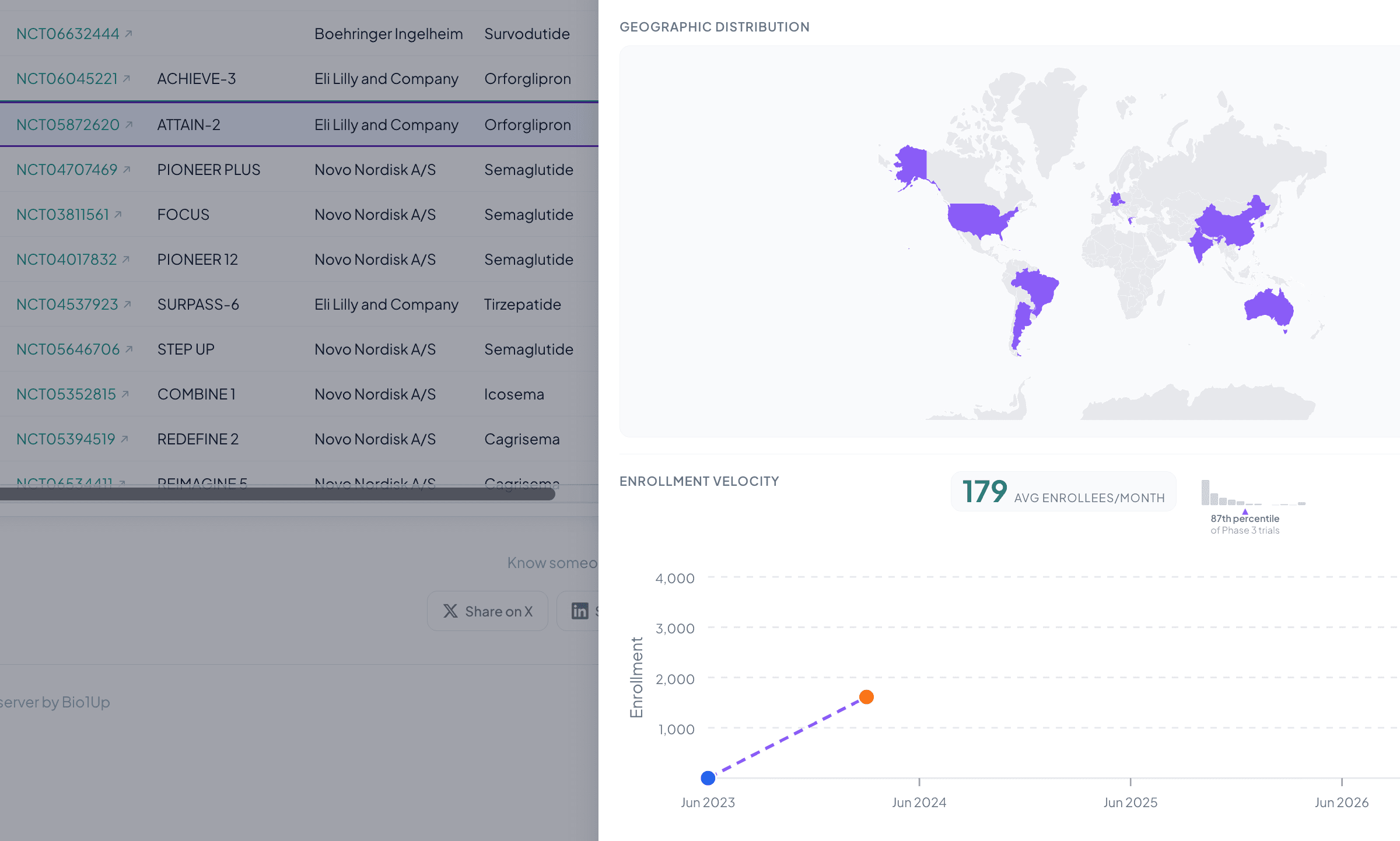
Task: Open the NCT06045221 trial link
Action: [x=67, y=79]
